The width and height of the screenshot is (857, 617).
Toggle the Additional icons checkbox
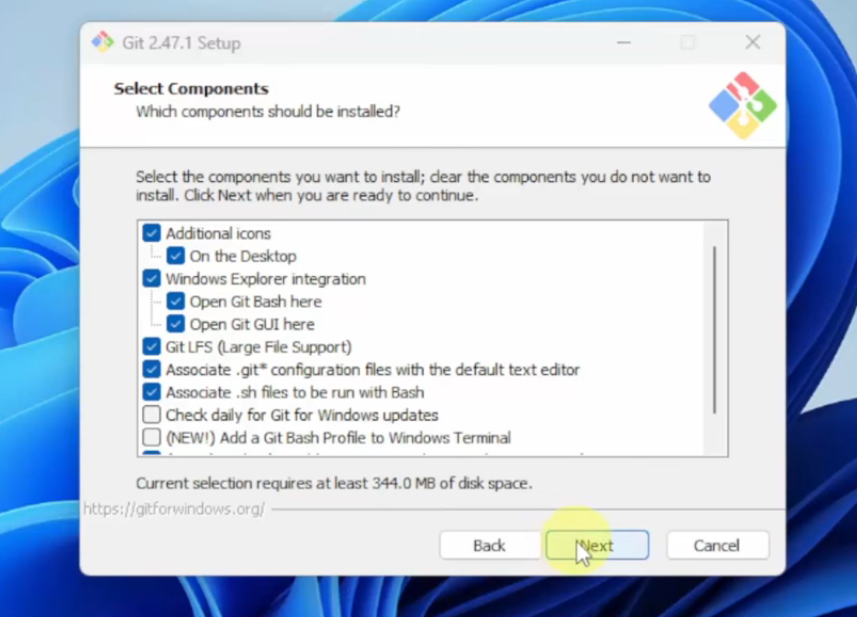pos(151,233)
